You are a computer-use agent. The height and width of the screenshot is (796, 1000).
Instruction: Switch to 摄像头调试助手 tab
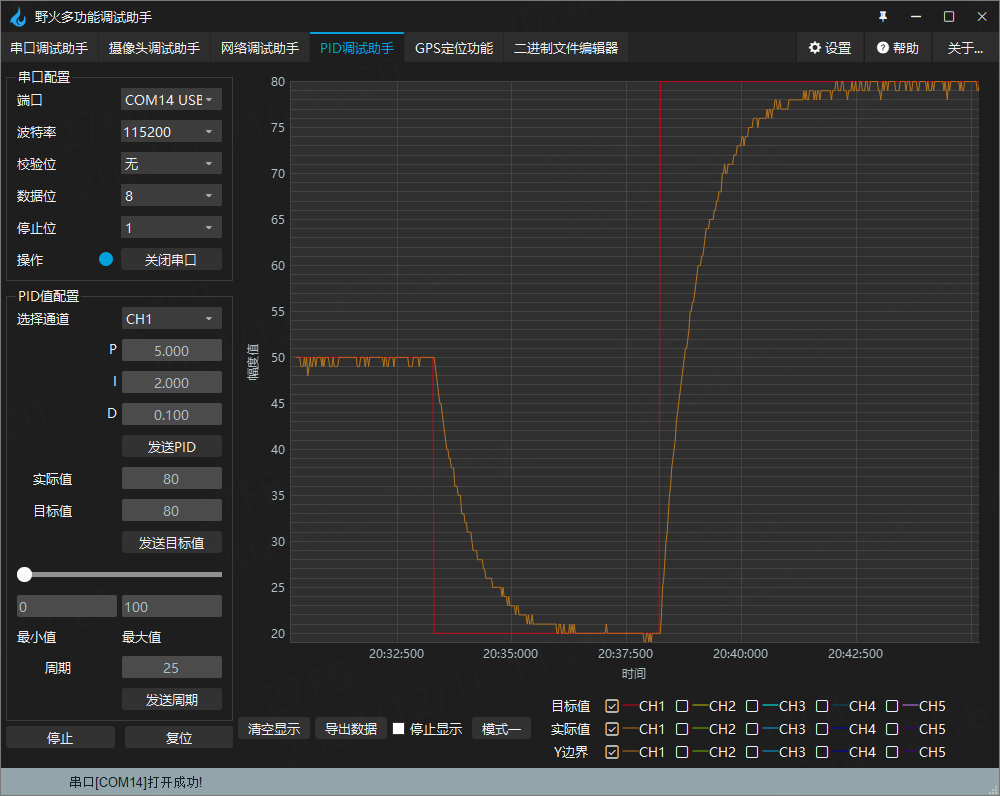[154, 48]
